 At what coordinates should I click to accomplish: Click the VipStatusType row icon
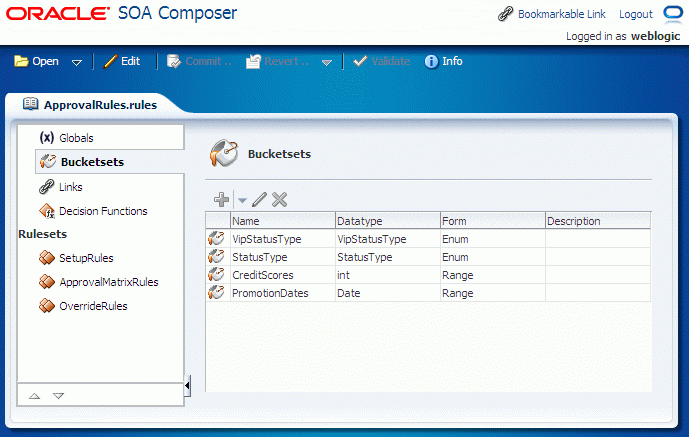click(216, 238)
